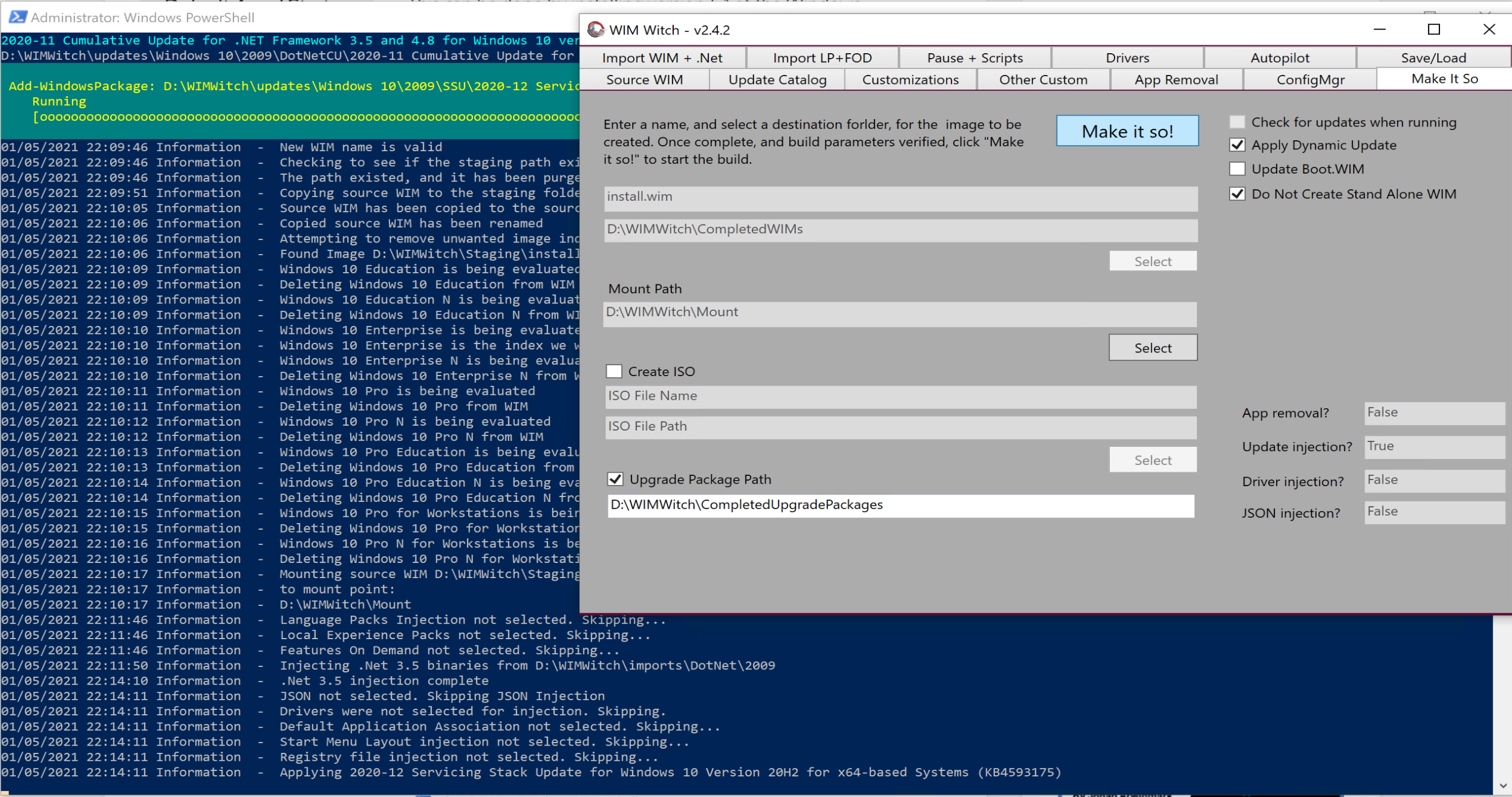This screenshot has width=1512, height=797.
Task: Uncheck Upgrade Package Path option
Action: point(615,479)
